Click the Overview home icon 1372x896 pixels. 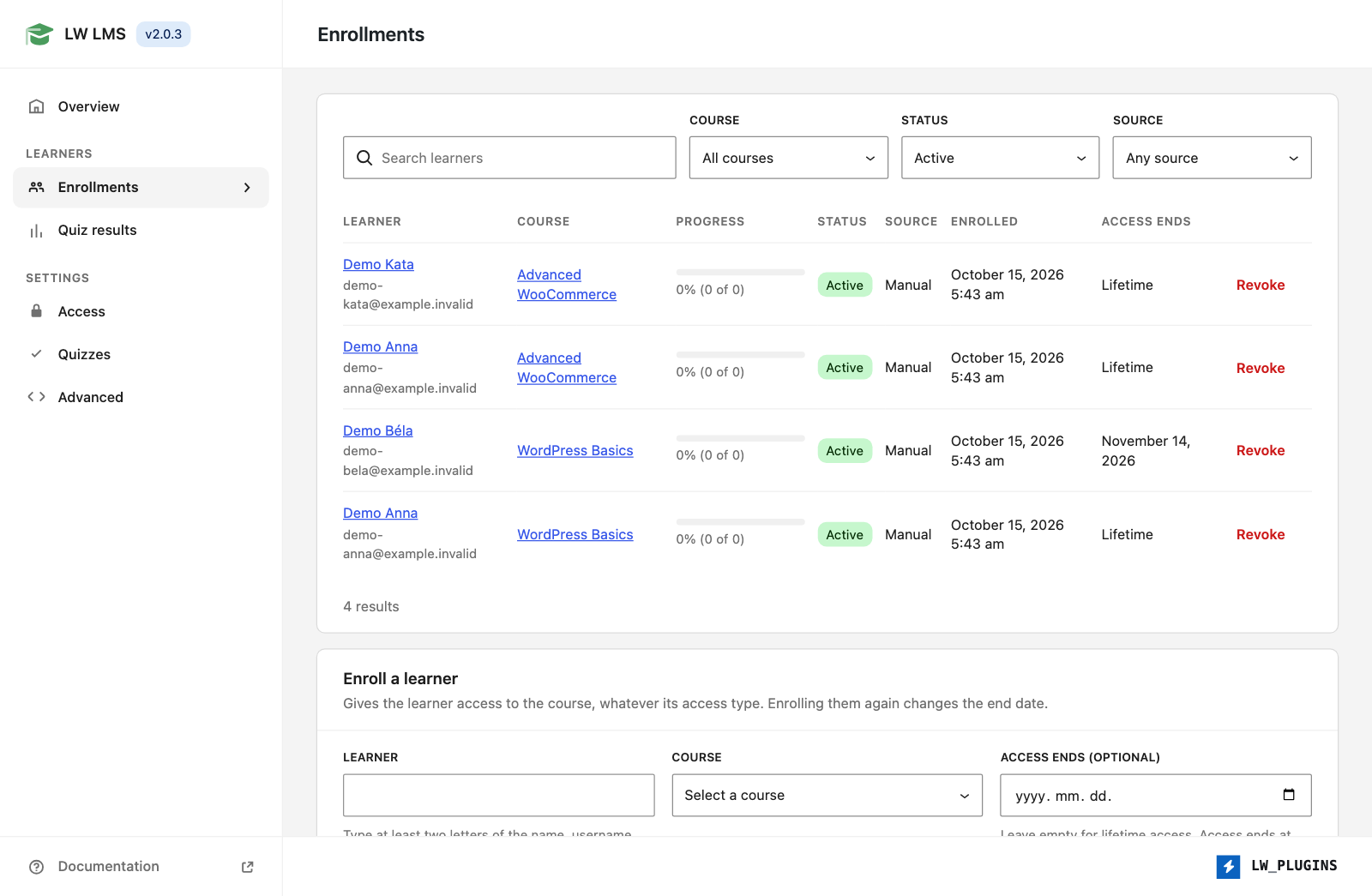click(x=36, y=106)
